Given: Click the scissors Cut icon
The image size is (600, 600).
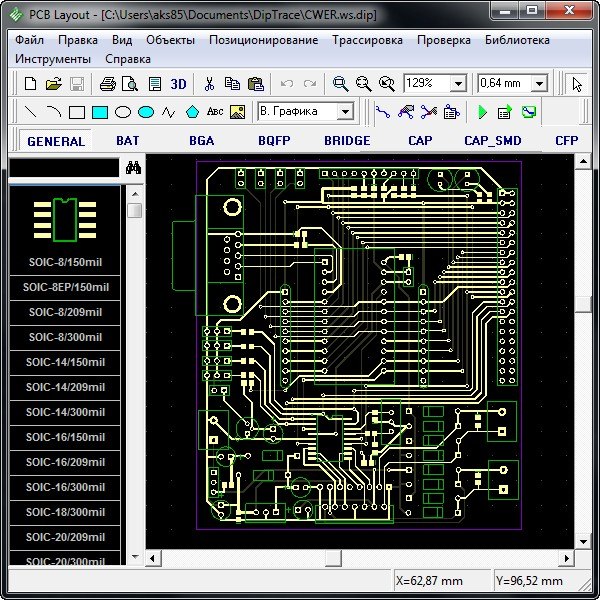Looking at the screenshot, I should [209, 84].
